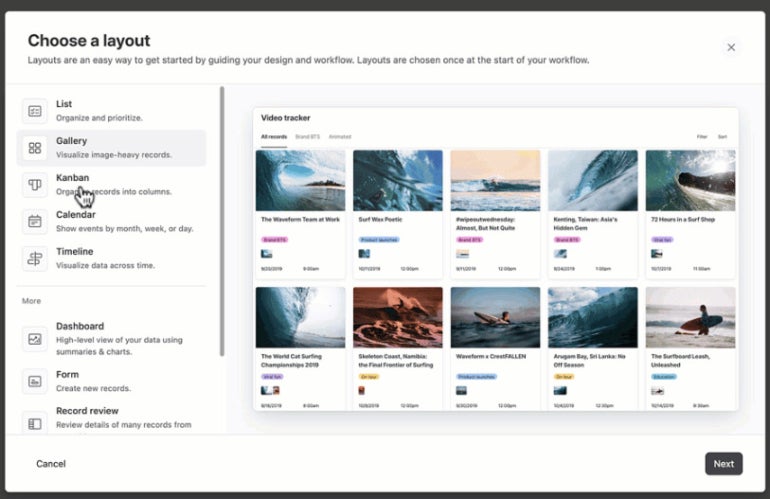Switch to the All records tab
Viewport: 770px width, 499px height.
274,136
